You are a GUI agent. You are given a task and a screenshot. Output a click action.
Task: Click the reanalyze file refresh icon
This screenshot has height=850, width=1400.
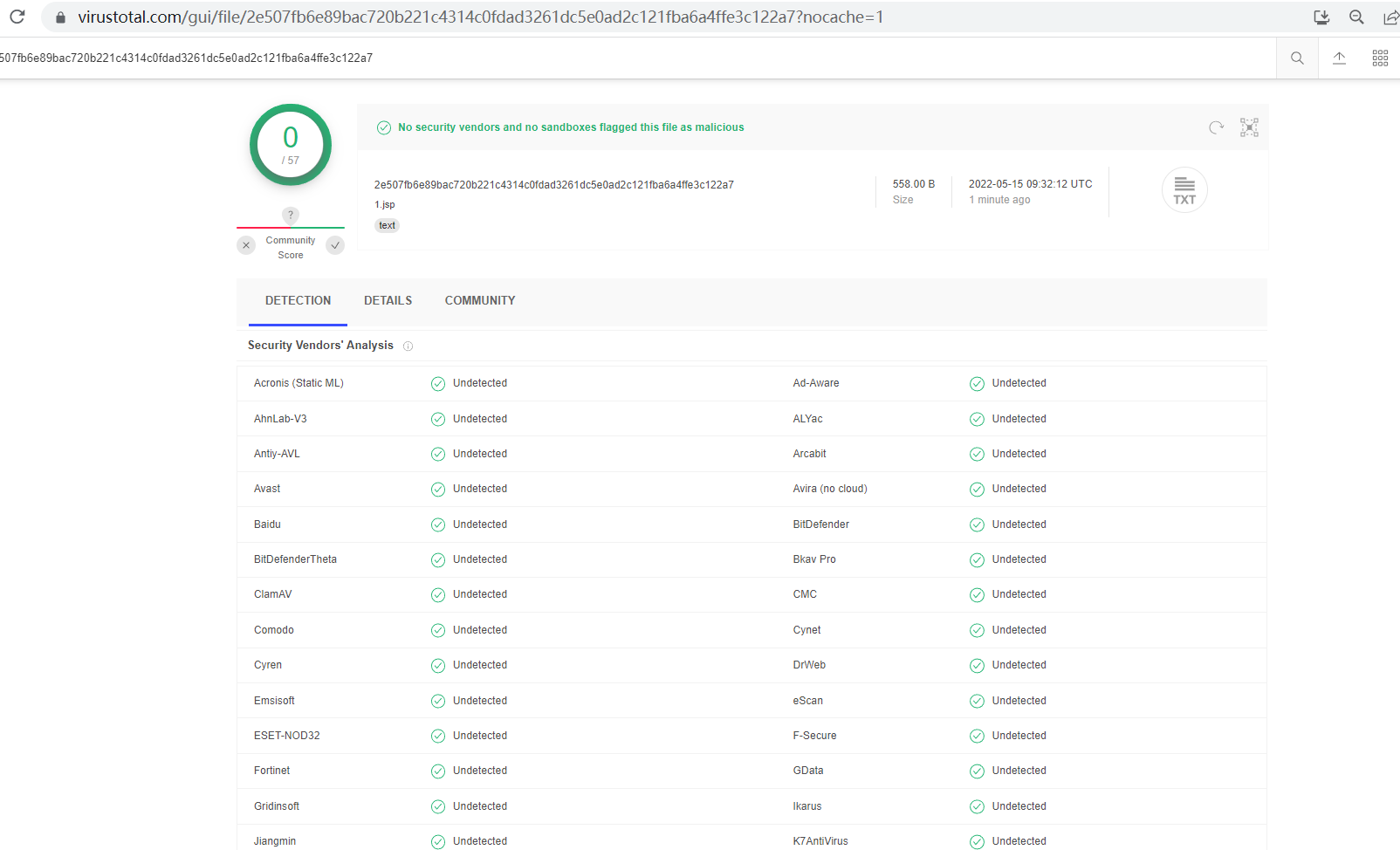[x=1216, y=127]
